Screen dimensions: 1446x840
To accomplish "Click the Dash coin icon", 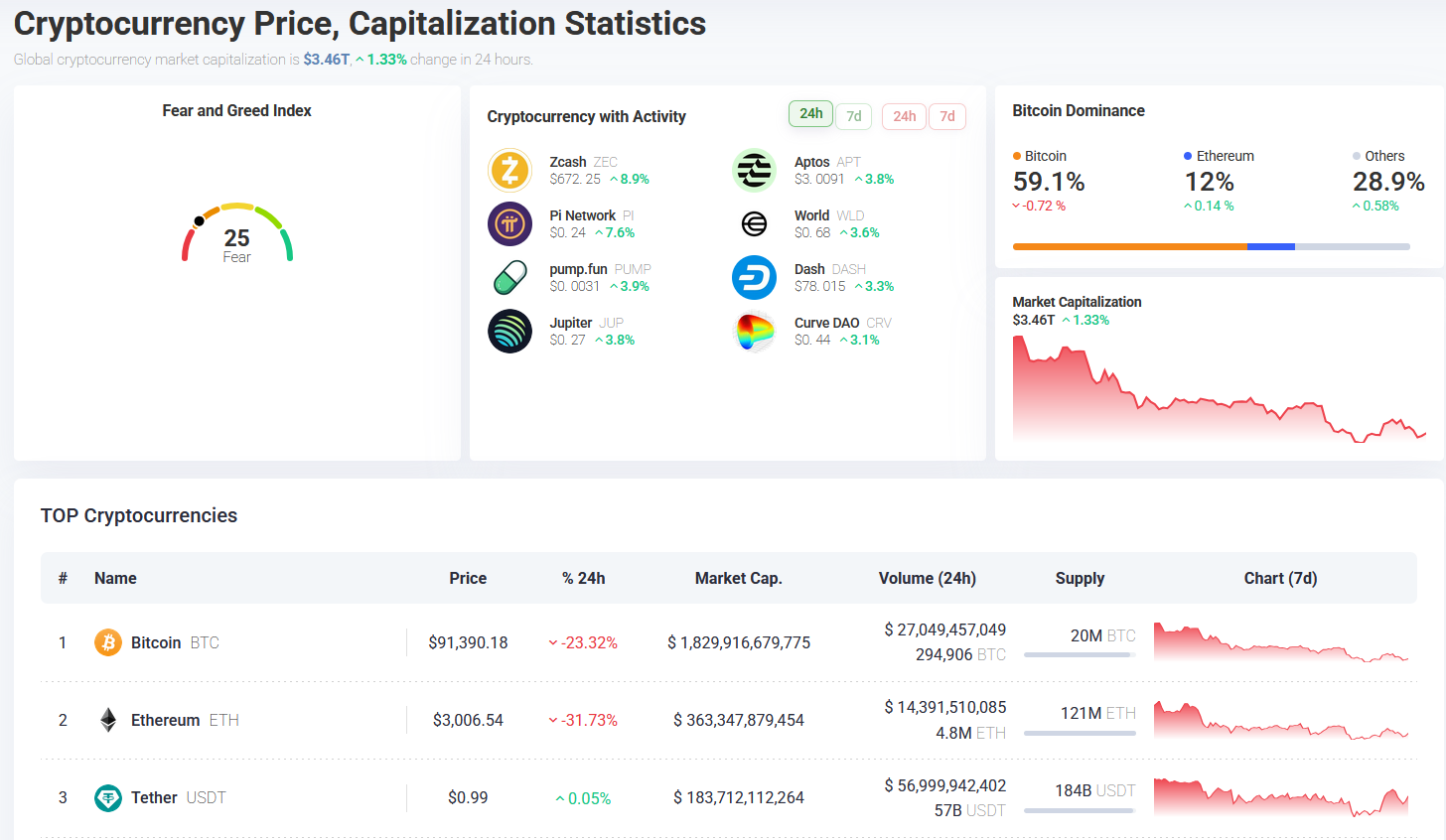I will click(754, 278).
